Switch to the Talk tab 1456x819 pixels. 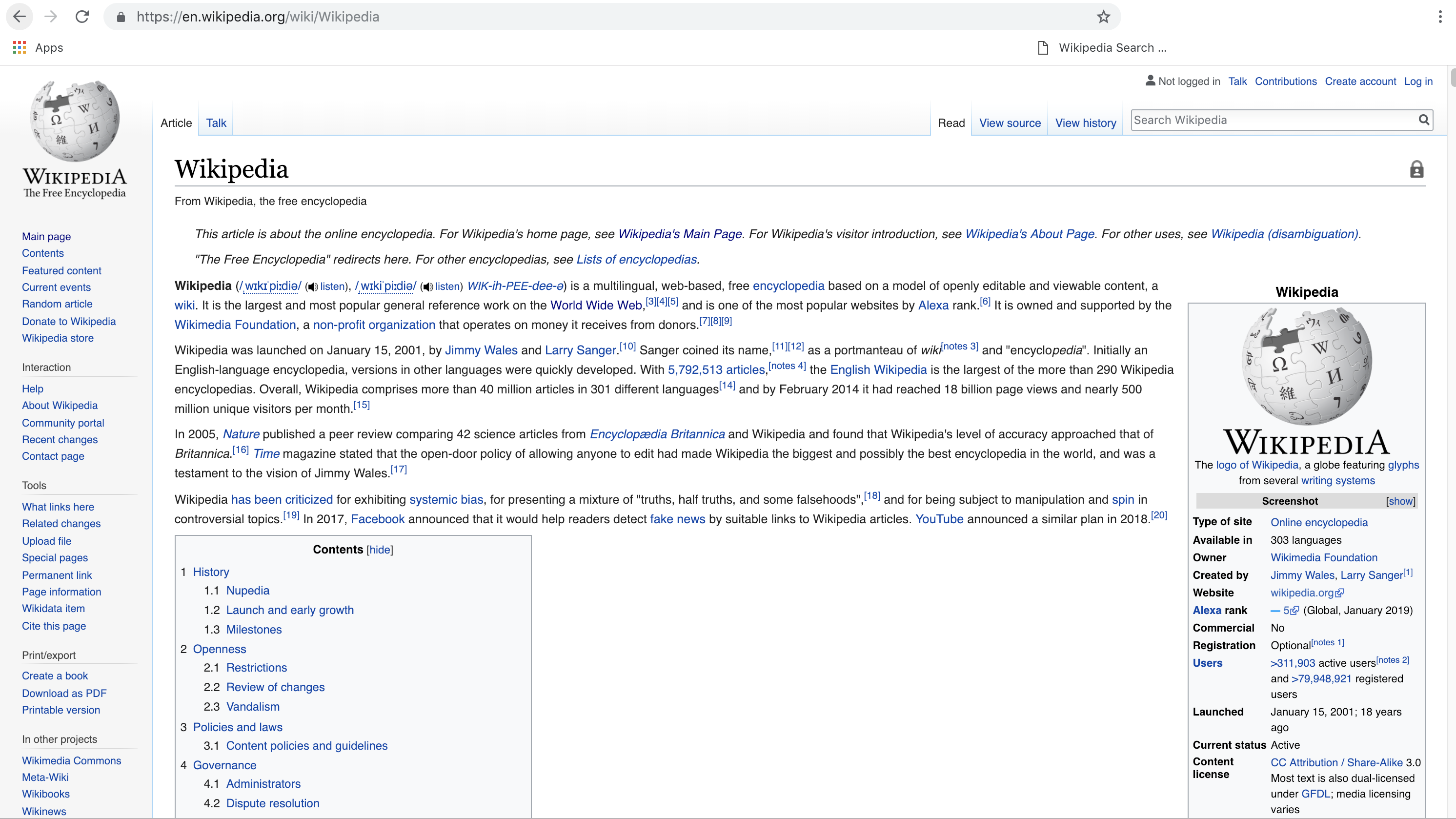(x=216, y=123)
